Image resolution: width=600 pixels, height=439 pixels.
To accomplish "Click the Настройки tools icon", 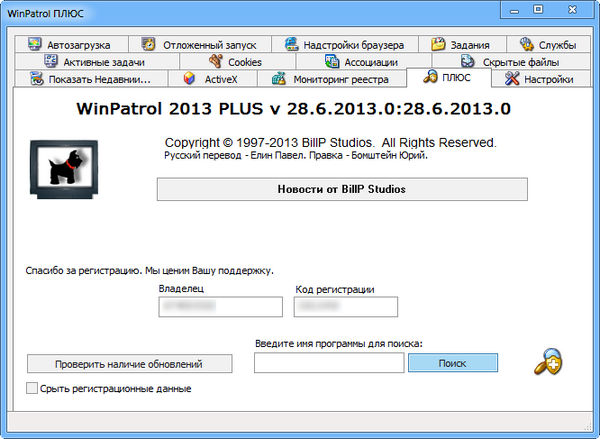I will click(x=512, y=78).
